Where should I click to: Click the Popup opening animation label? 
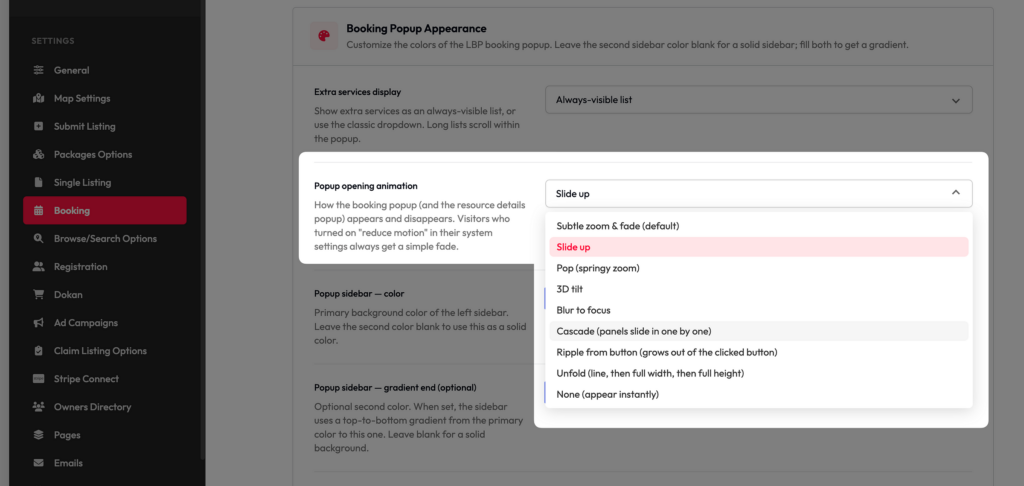tap(366, 186)
